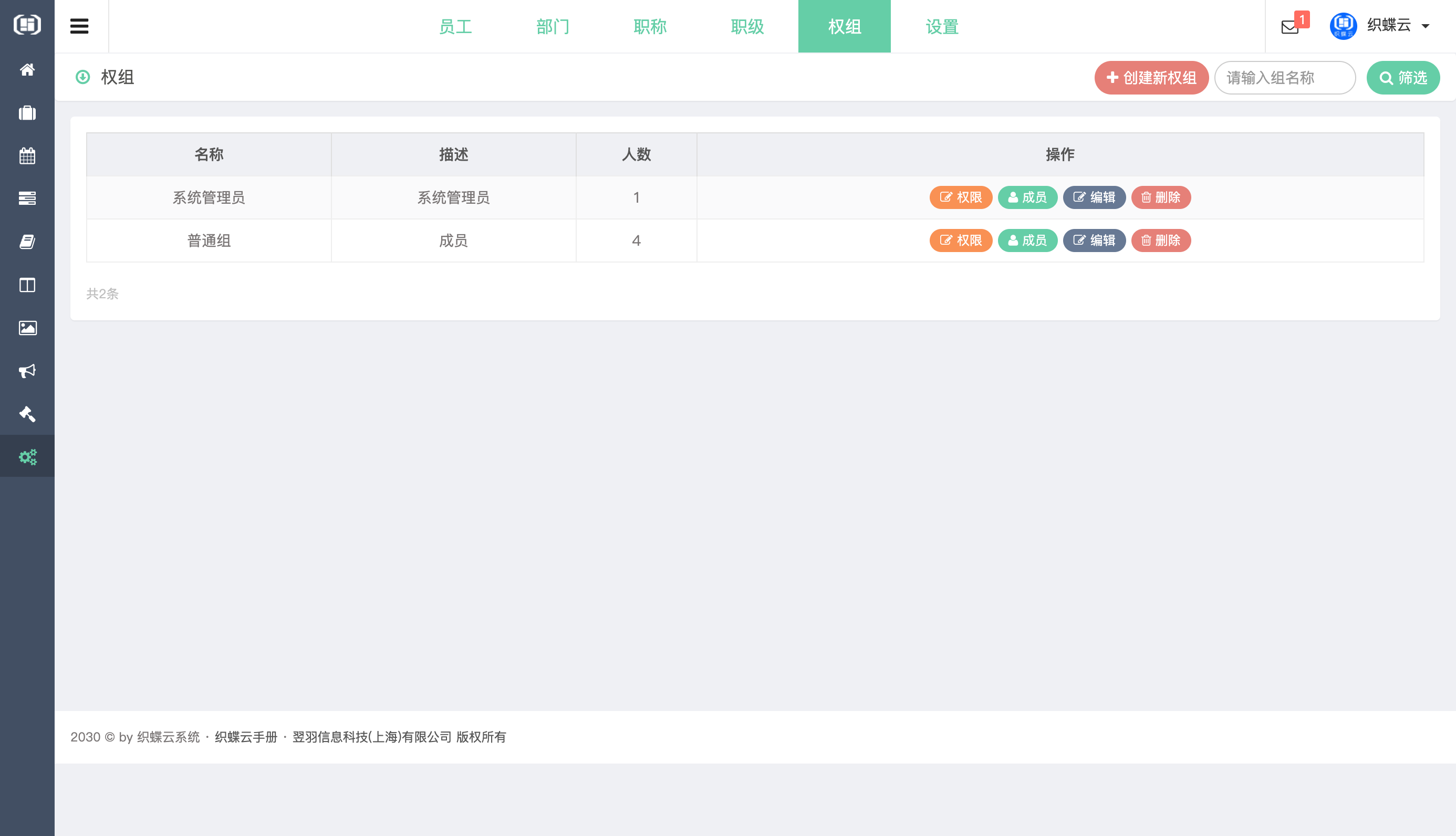Screen dimensions: 1456x836
Task: Open the picture gallery sidebar icon
Action: [27, 328]
